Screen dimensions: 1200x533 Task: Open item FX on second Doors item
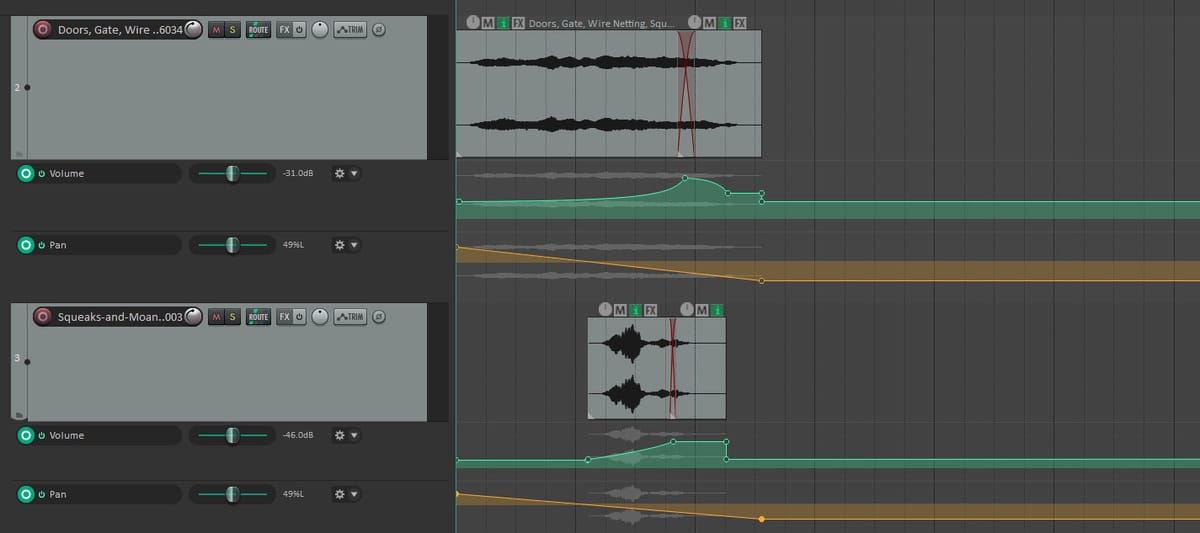tap(740, 23)
